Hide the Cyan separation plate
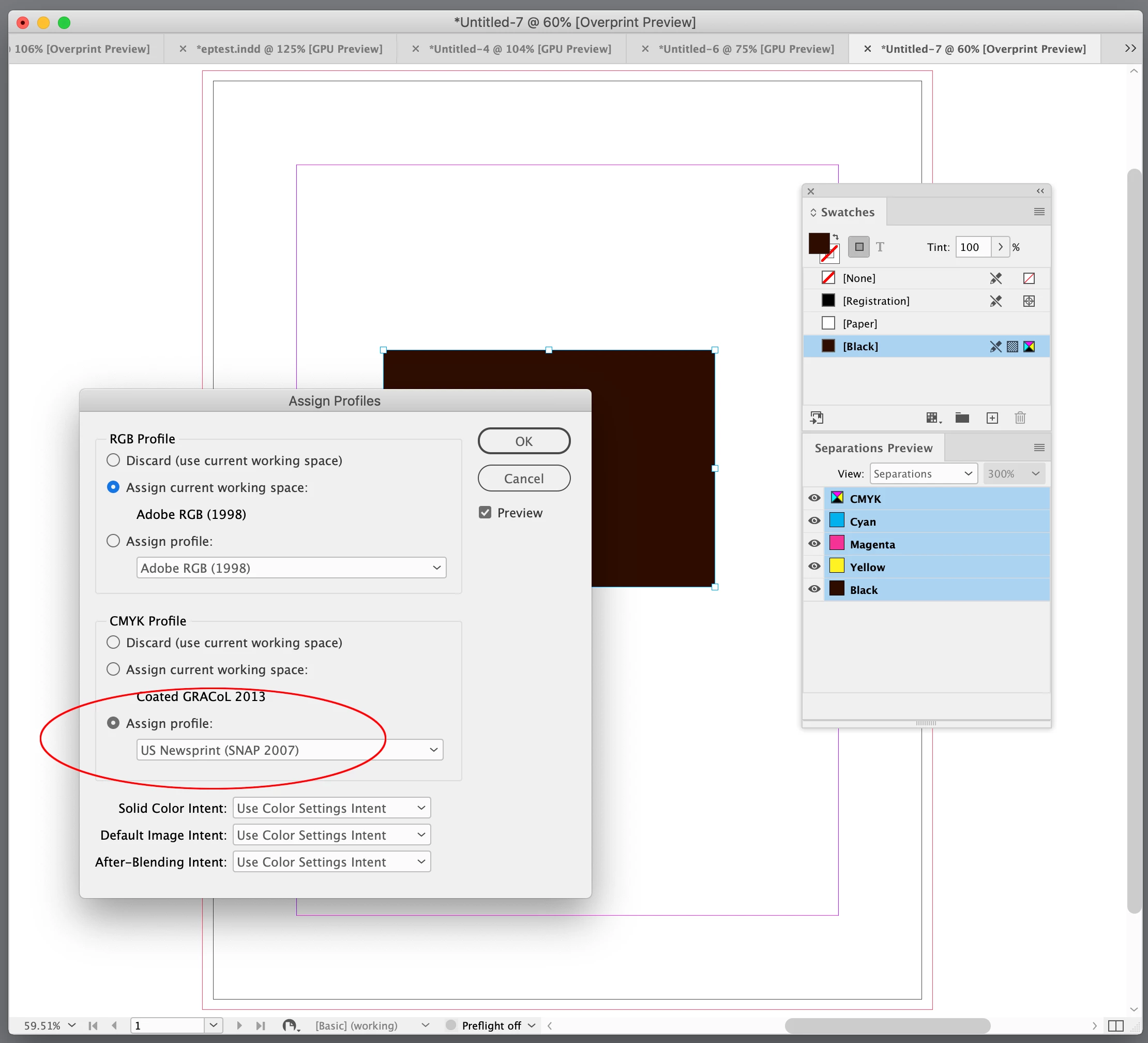Viewport: 1148px width, 1043px height. [x=814, y=521]
